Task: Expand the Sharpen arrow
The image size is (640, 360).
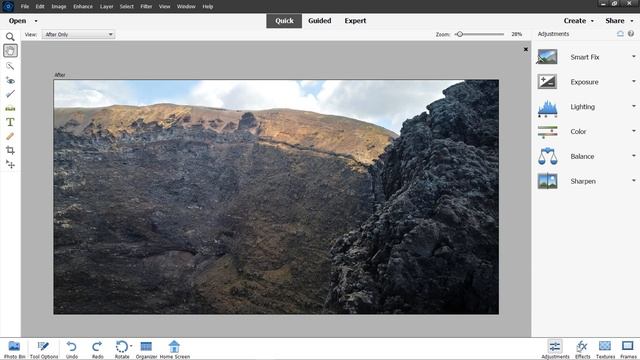Action: tap(633, 180)
